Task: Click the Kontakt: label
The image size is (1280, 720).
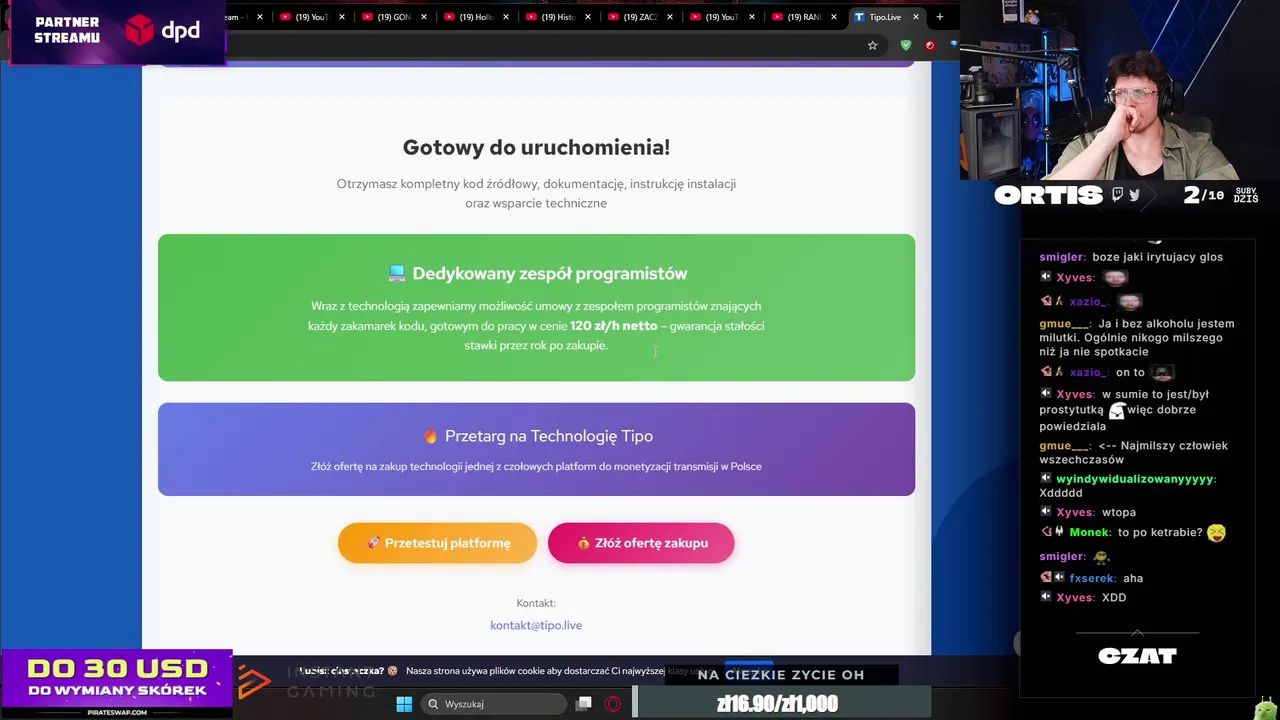Action: (536, 603)
